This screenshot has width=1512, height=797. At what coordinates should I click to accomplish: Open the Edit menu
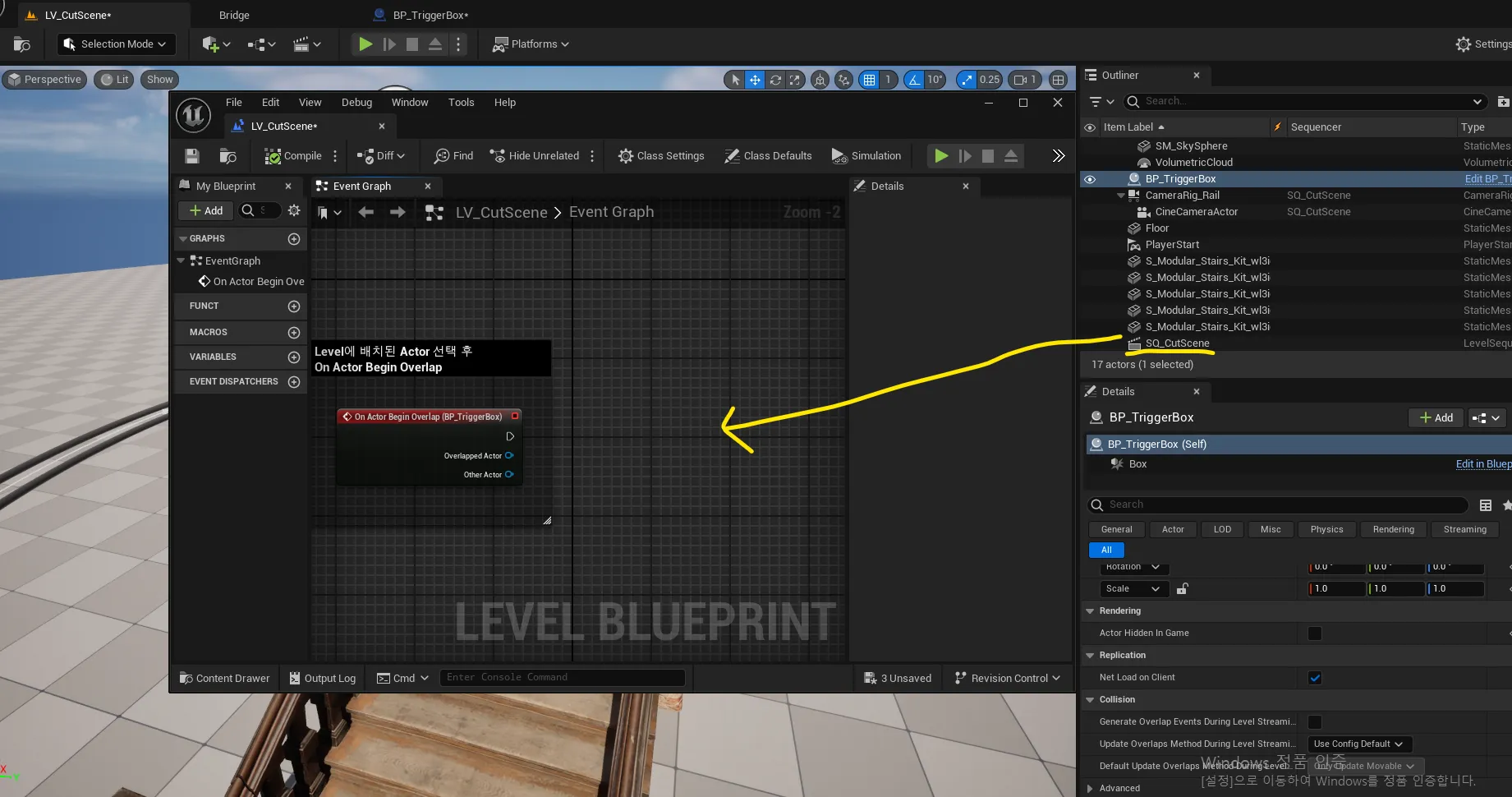[270, 103]
